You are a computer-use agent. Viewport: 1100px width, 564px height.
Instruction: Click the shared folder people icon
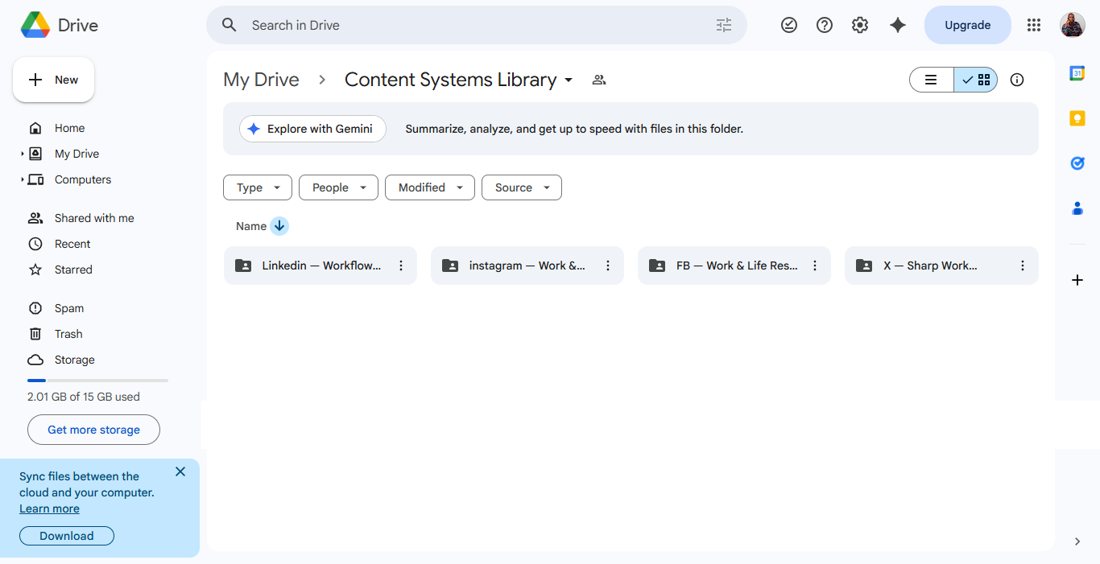click(x=598, y=80)
